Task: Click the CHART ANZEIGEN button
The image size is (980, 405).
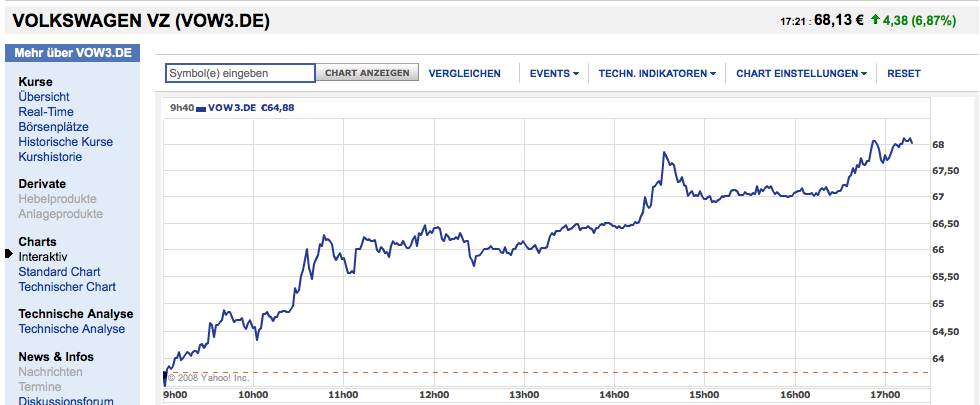Action: click(367, 73)
